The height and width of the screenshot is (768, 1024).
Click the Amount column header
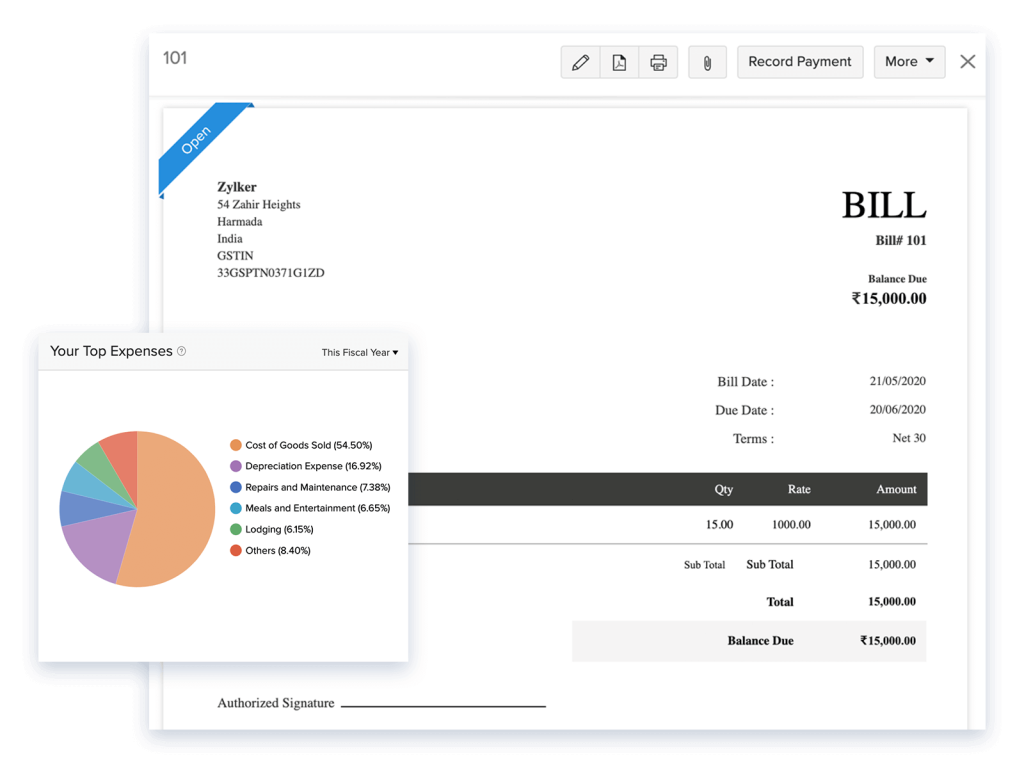pos(896,489)
